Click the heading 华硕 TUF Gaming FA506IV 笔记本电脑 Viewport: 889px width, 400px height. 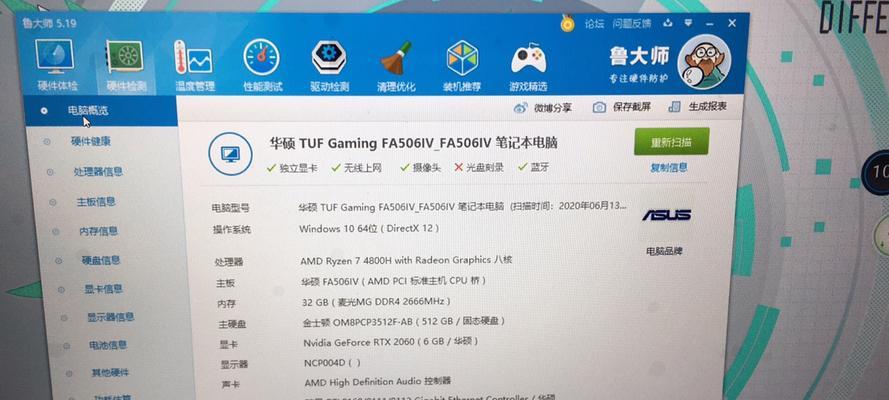(x=414, y=143)
